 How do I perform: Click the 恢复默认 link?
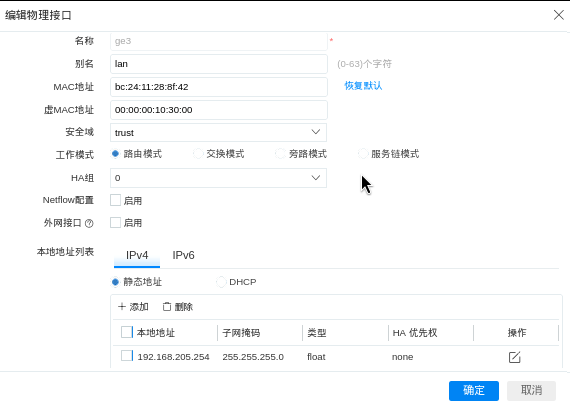coord(363,86)
